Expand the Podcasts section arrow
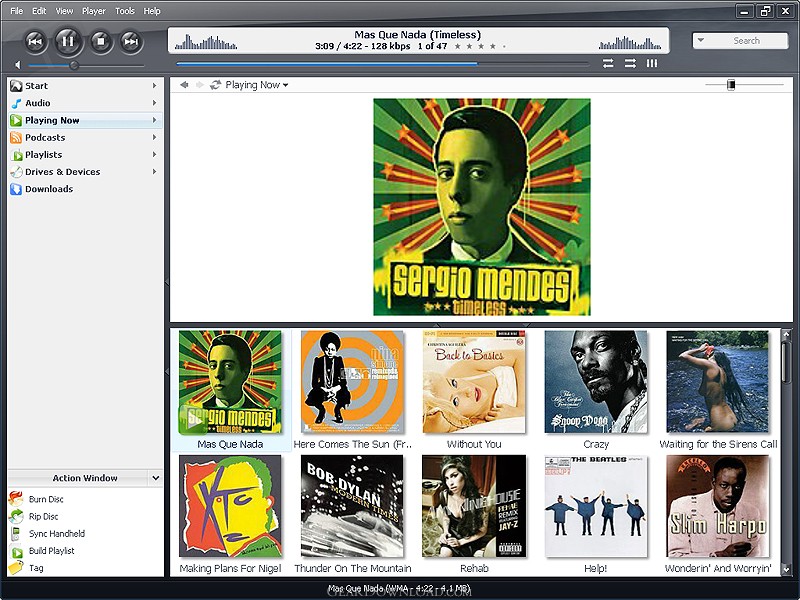800x600 pixels. tap(154, 137)
